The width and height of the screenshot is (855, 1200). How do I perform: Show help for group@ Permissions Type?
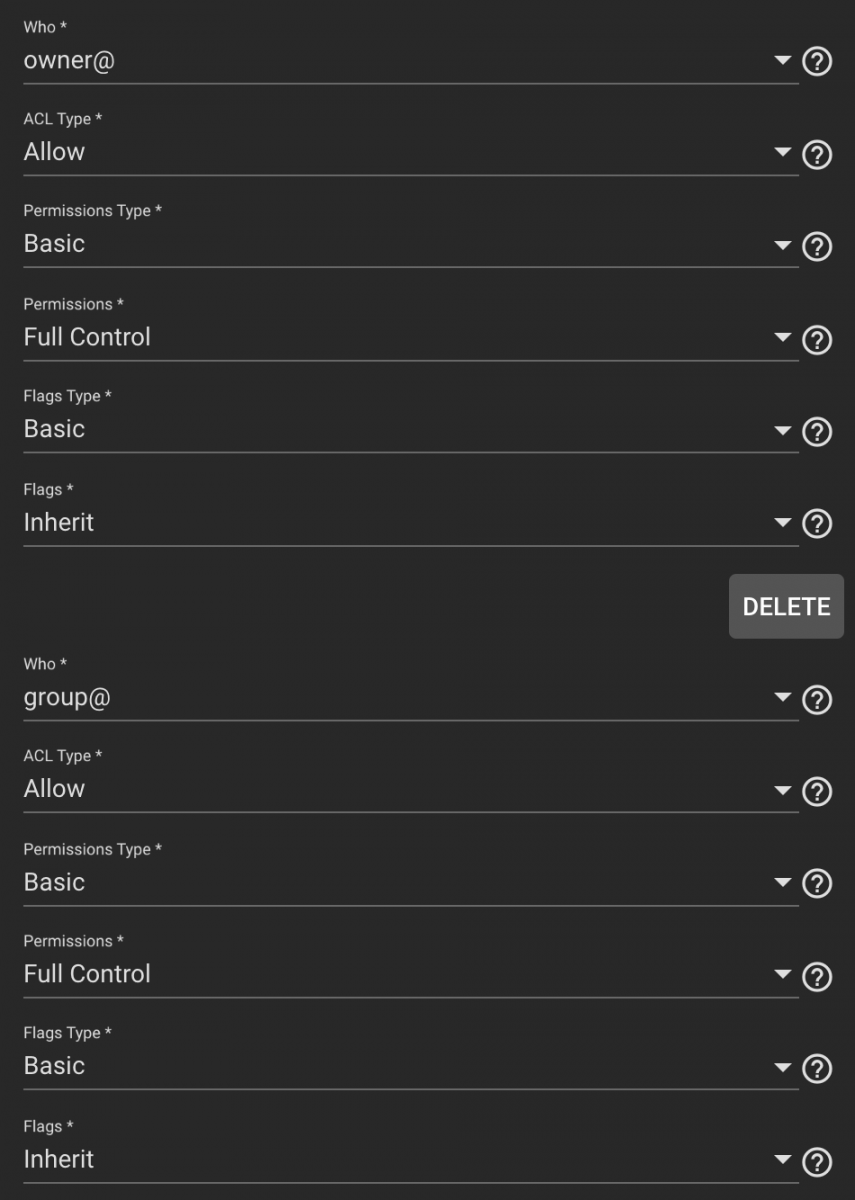coord(817,884)
